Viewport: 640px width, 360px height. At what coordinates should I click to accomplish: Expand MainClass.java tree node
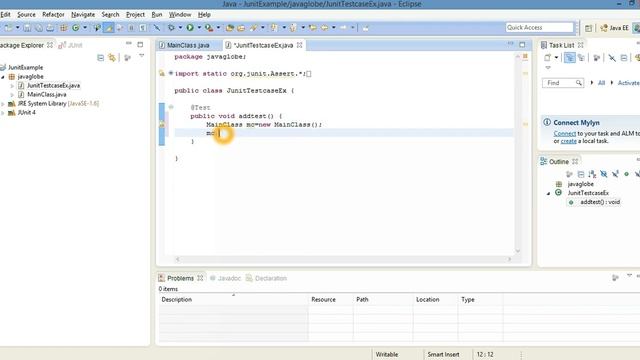[x=12, y=95]
